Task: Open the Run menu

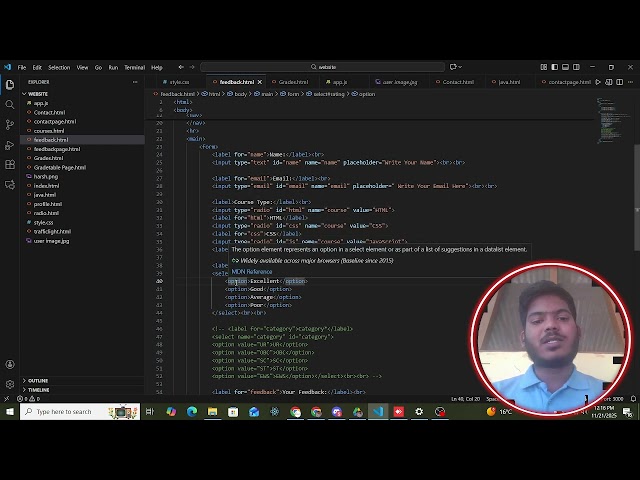Action: 113,67
